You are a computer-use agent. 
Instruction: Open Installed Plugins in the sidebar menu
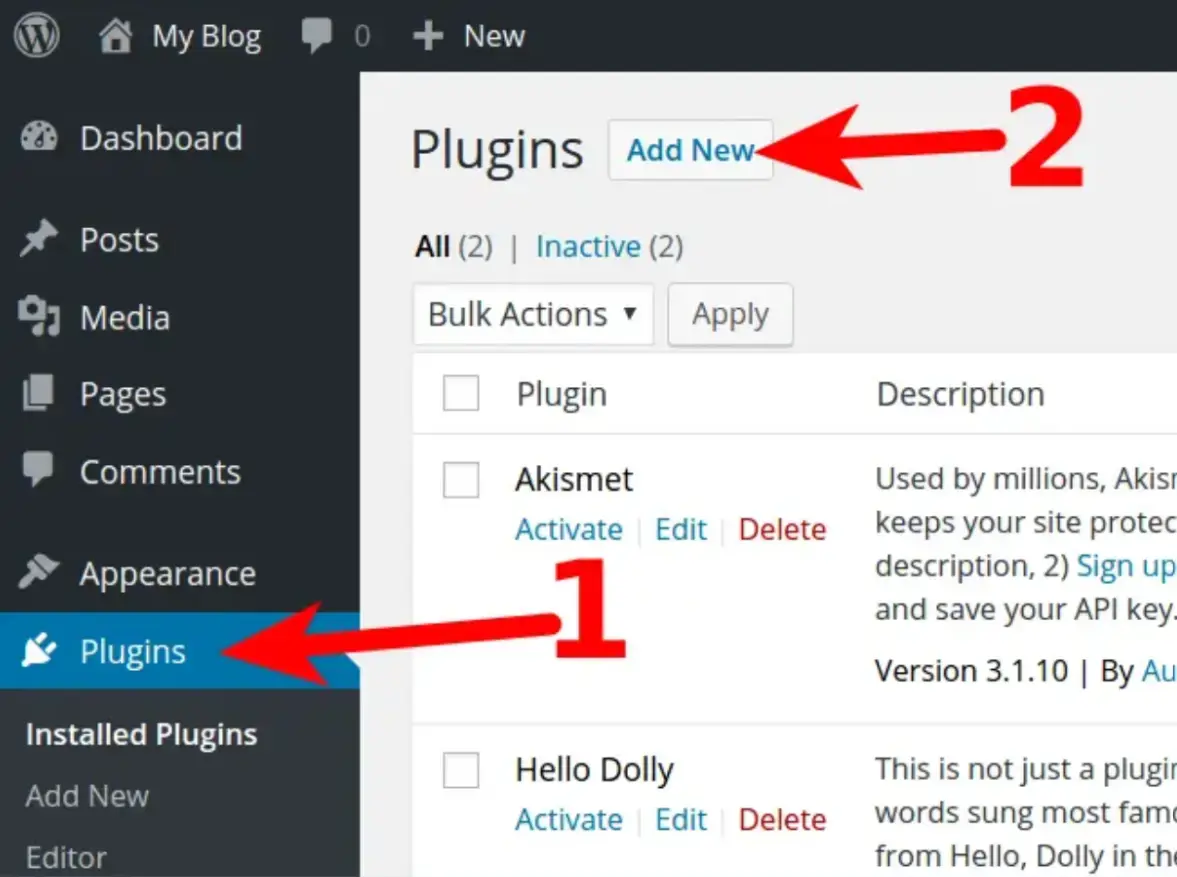(x=140, y=734)
